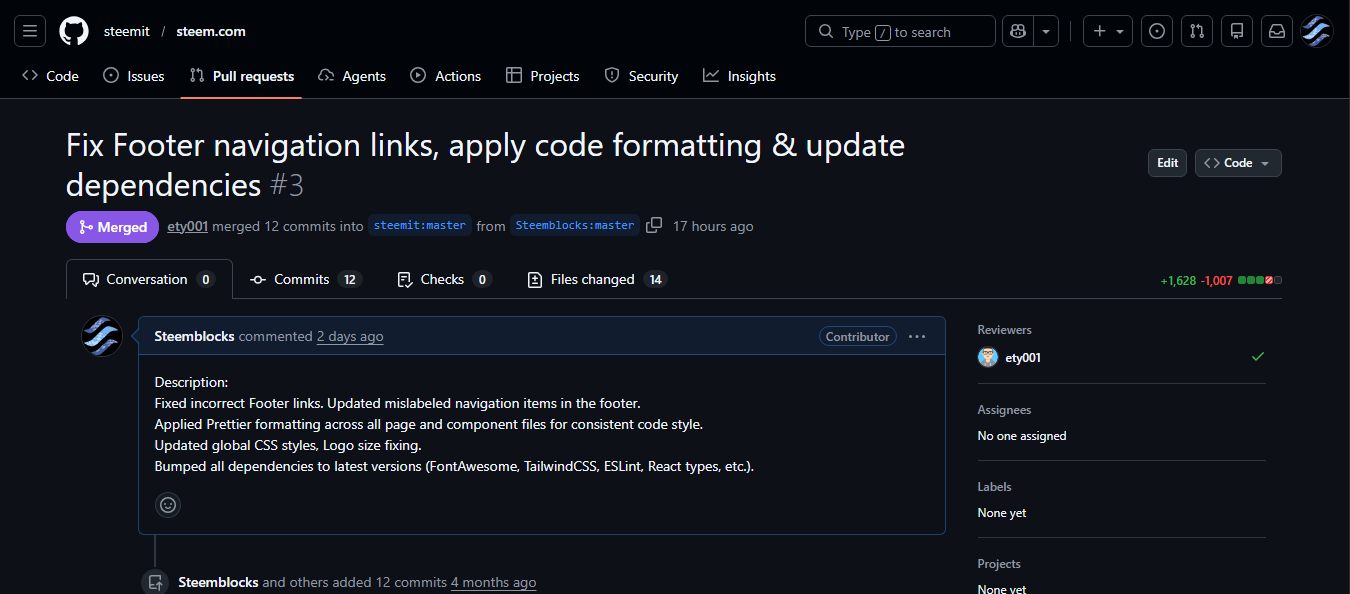
Task: Click the Edit title button
Action: pos(1167,163)
